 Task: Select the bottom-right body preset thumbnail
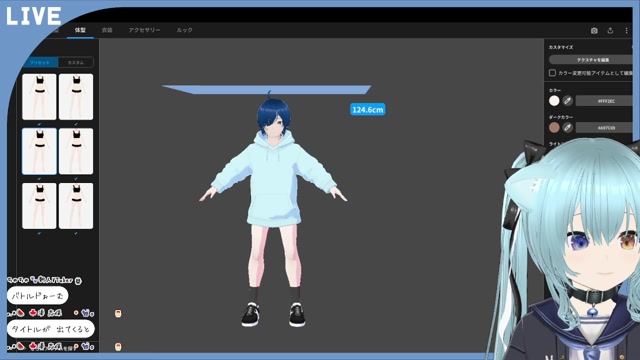[x=76, y=206]
